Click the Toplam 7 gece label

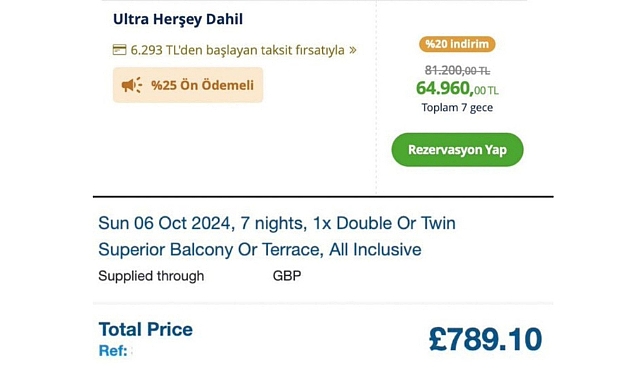pos(457,107)
